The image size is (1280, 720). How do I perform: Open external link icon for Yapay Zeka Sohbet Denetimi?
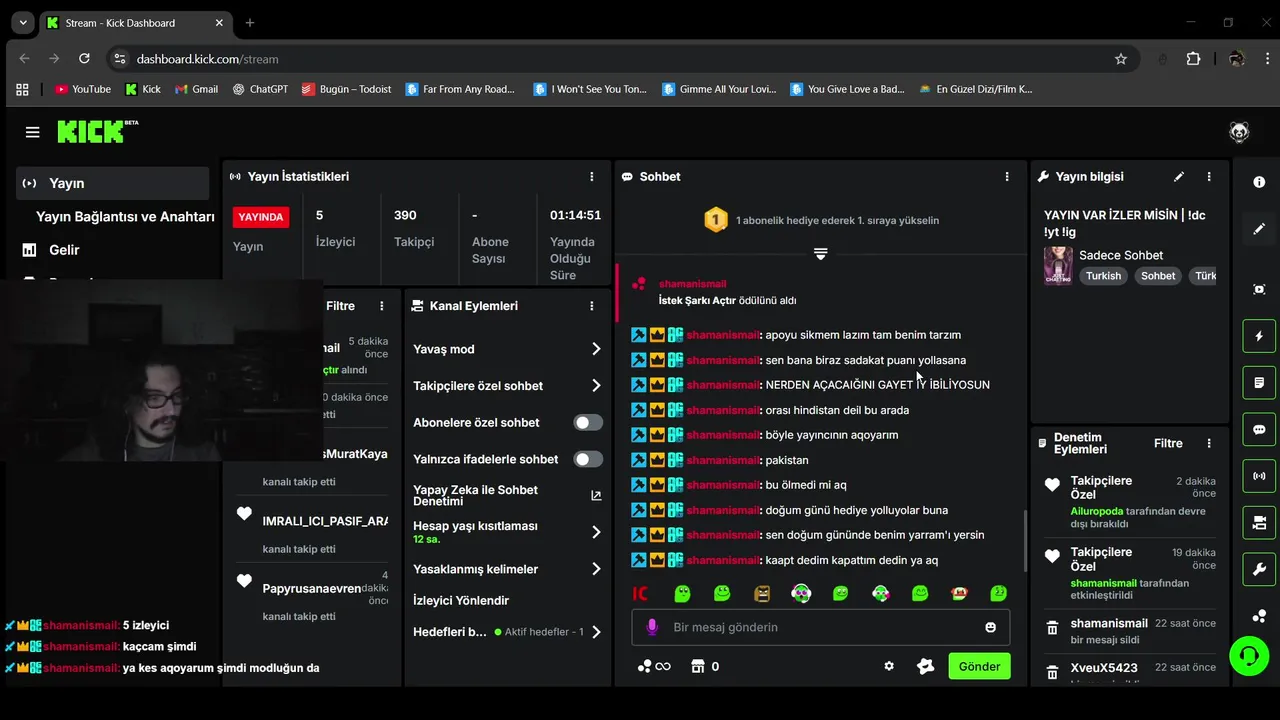click(596, 495)
